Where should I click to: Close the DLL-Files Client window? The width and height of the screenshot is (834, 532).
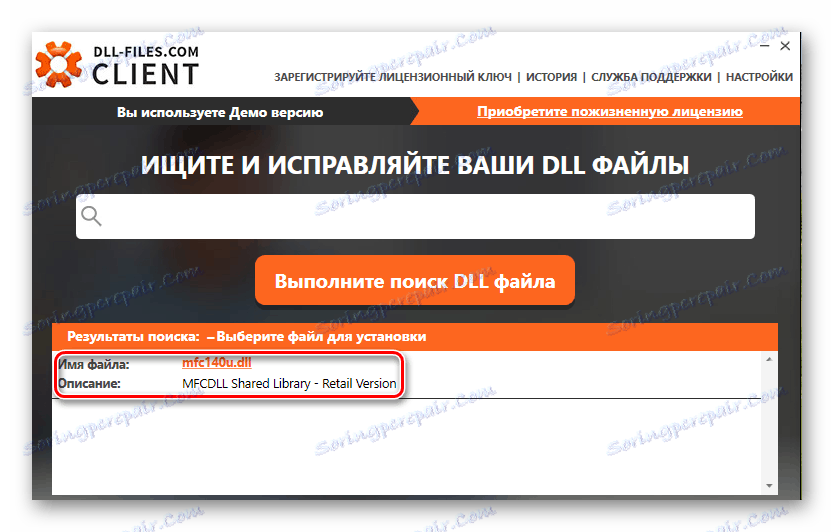click(785, 46)
